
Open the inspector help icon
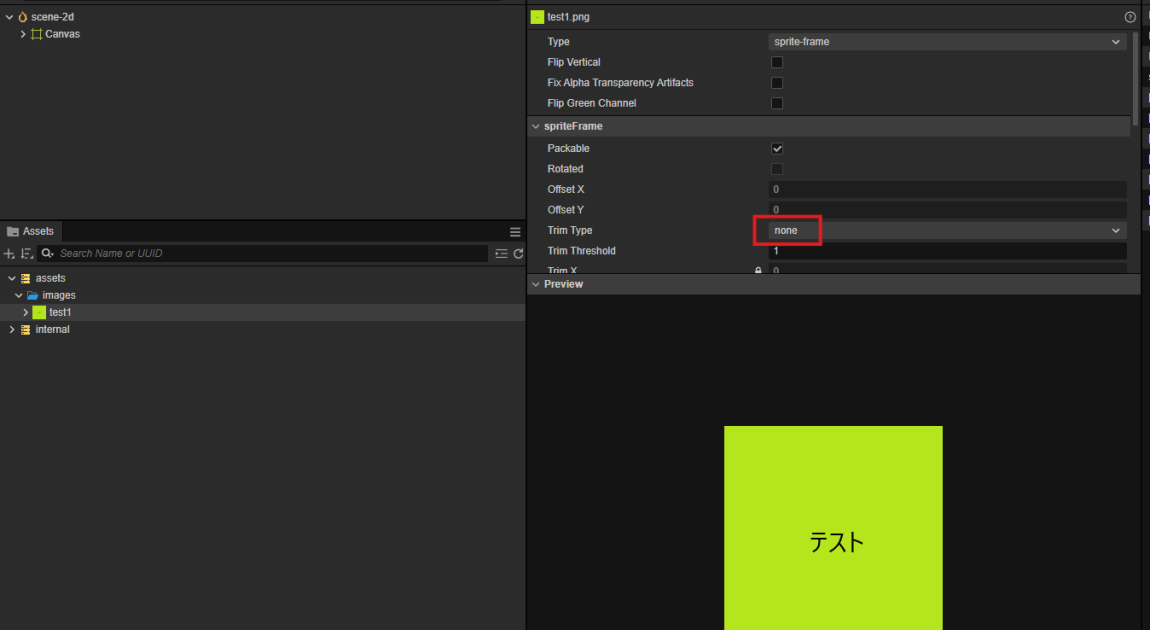1130,17
